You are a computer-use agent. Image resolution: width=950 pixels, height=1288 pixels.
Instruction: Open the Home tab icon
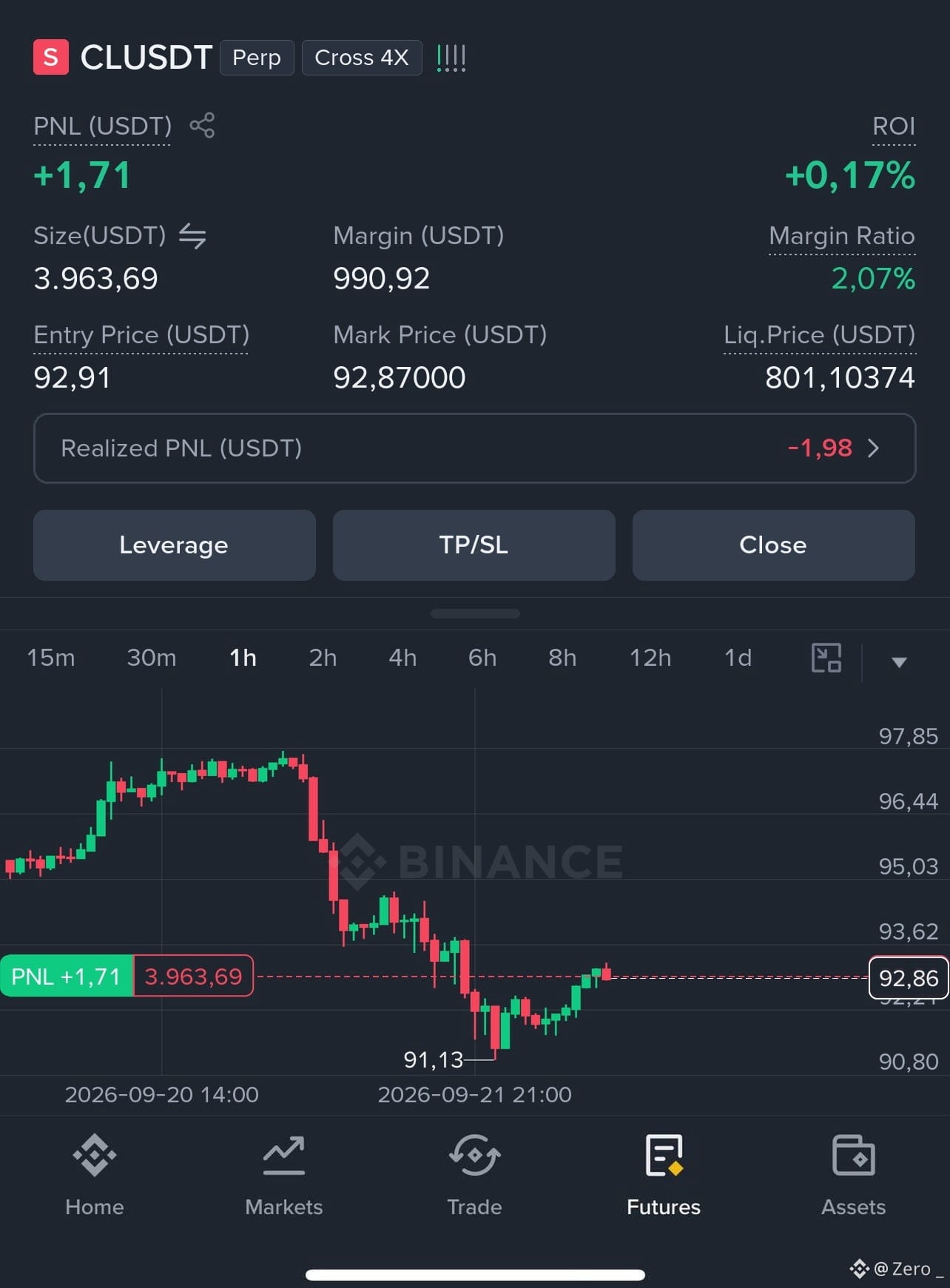pos(95,1155)
